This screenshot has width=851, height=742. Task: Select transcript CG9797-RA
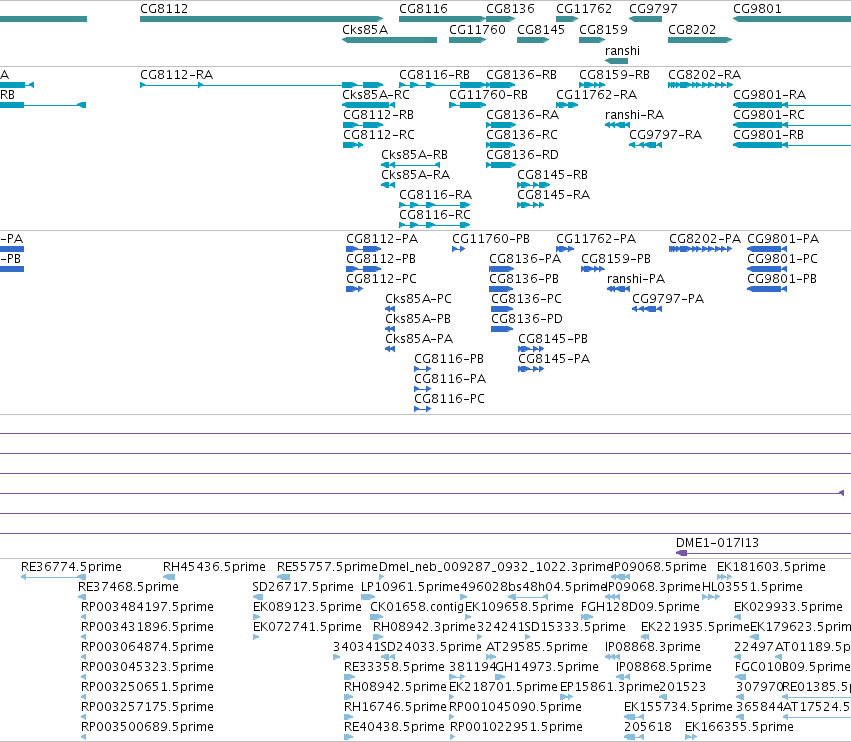[x=645, y=145]
